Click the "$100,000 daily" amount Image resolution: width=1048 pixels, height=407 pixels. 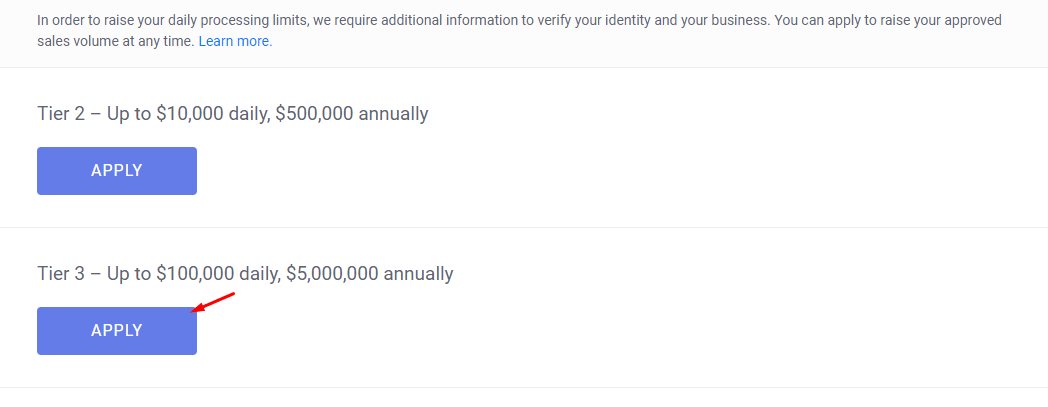point(219,273)
